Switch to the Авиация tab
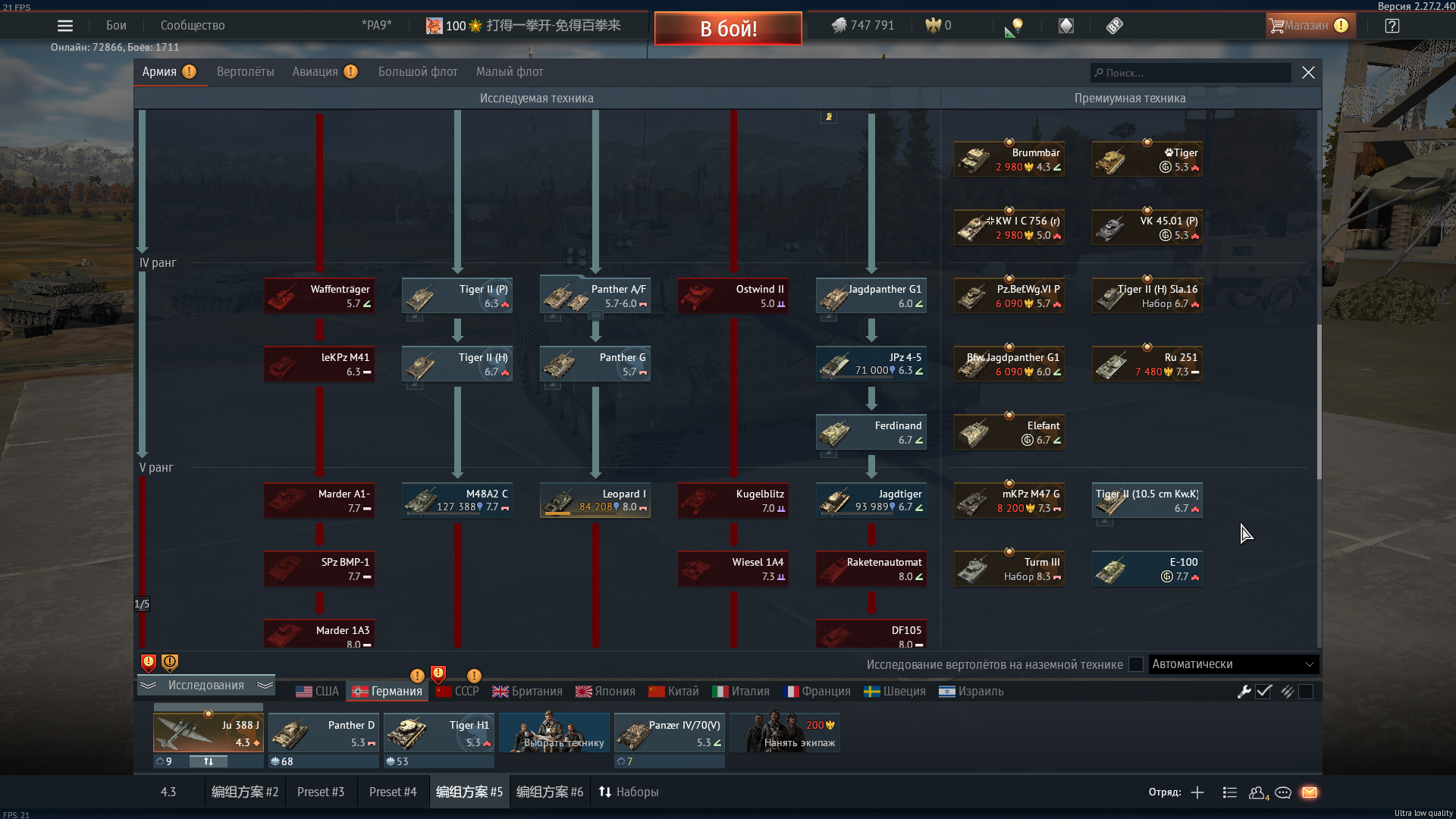Screen dimensions: 1456x819 tap(325, 72)
